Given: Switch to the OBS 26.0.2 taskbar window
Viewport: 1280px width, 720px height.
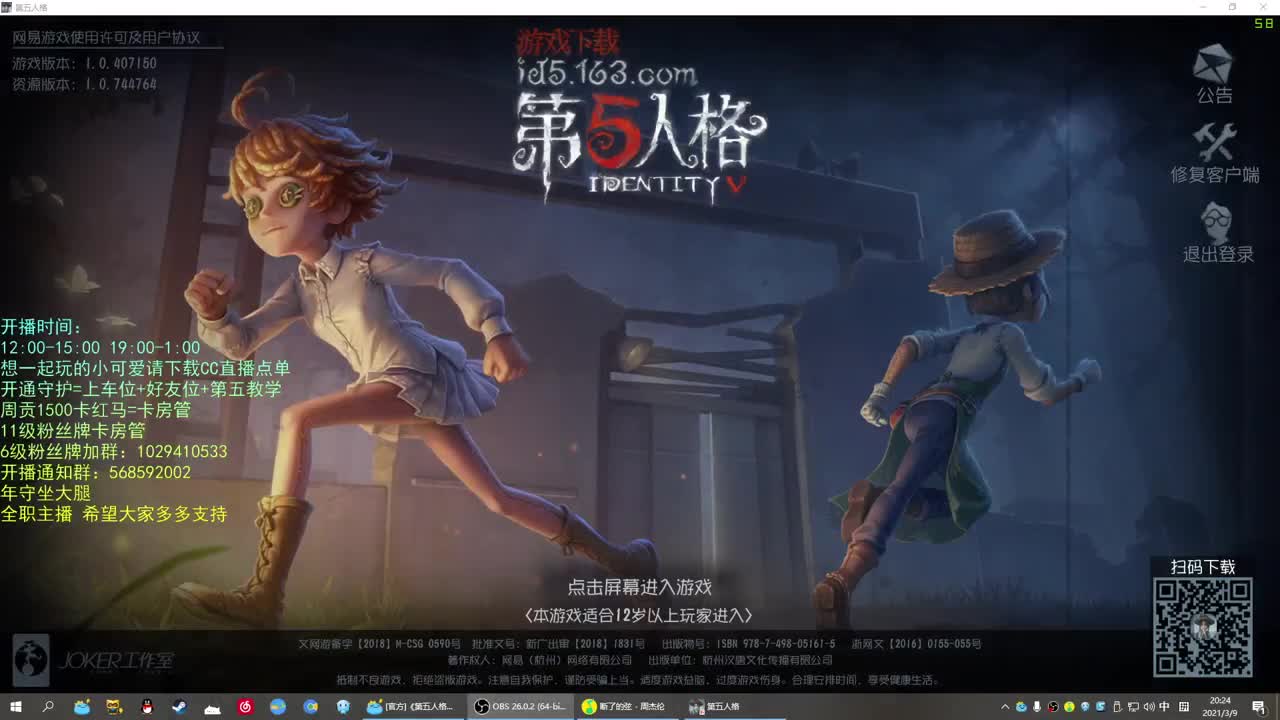Looking at the screenshot, I should click(520, 706).
